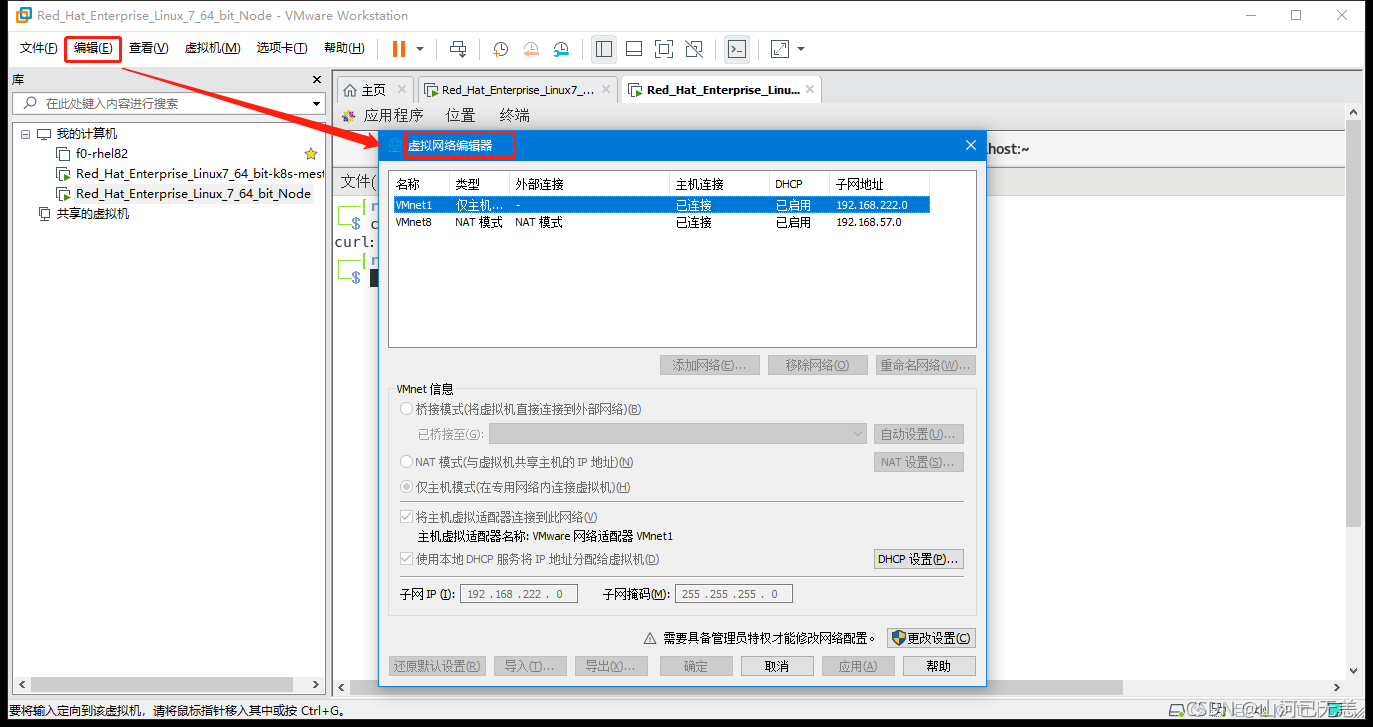Toggle 使用本地 DHCP 服务 checkbox
The image size is (1373, 727).
406,559
